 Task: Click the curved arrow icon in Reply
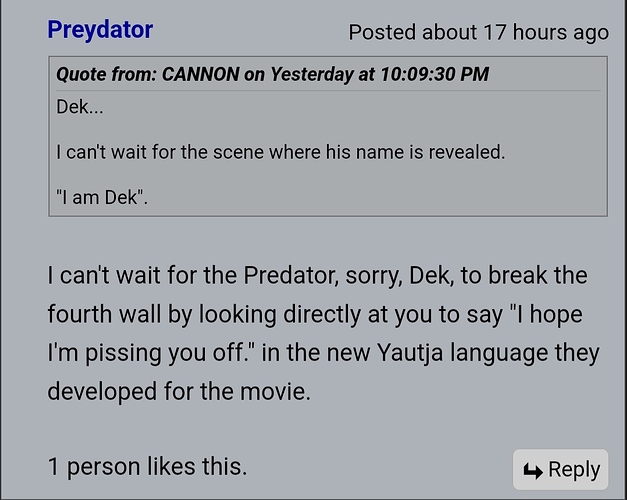click(533, 470)
